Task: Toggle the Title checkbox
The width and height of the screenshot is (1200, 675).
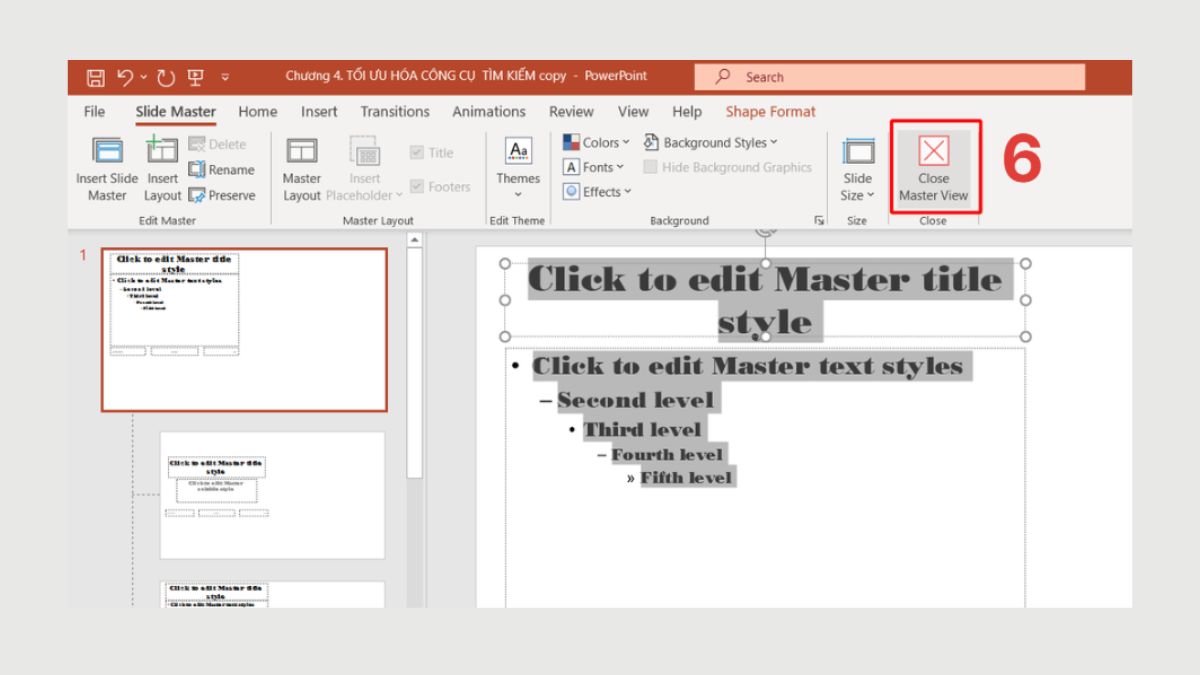Action: [417, 153]
